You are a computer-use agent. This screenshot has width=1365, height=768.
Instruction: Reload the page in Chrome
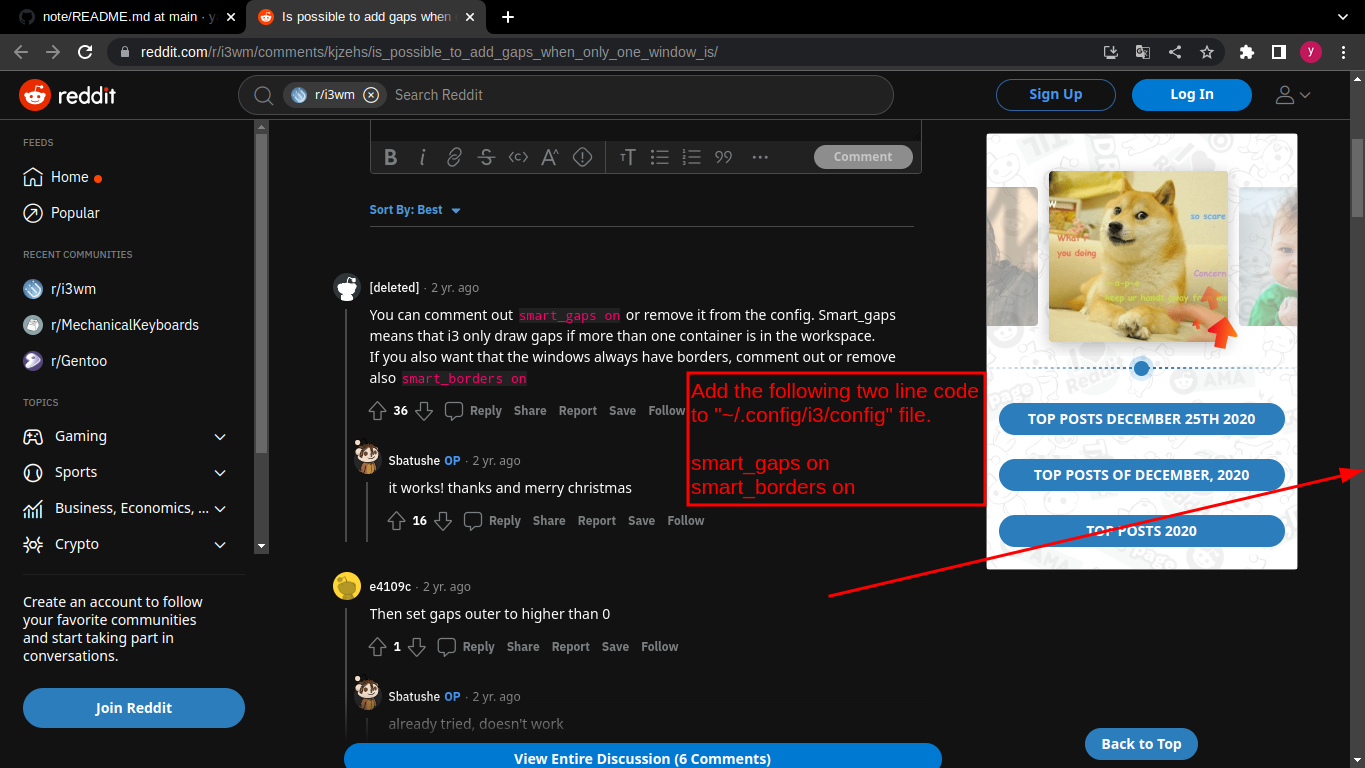(x=85, y=52)
